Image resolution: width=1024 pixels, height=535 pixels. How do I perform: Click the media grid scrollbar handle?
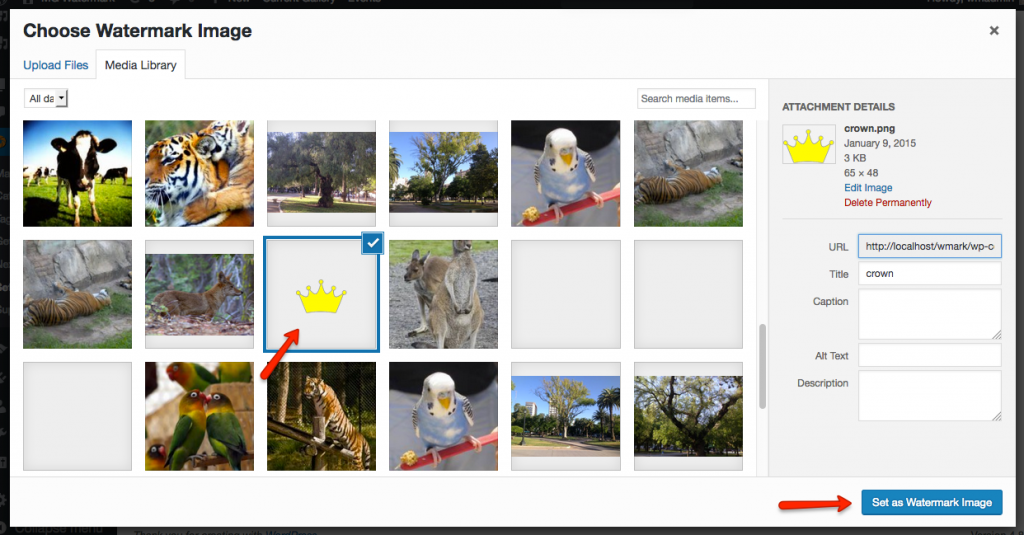[761, 366]
